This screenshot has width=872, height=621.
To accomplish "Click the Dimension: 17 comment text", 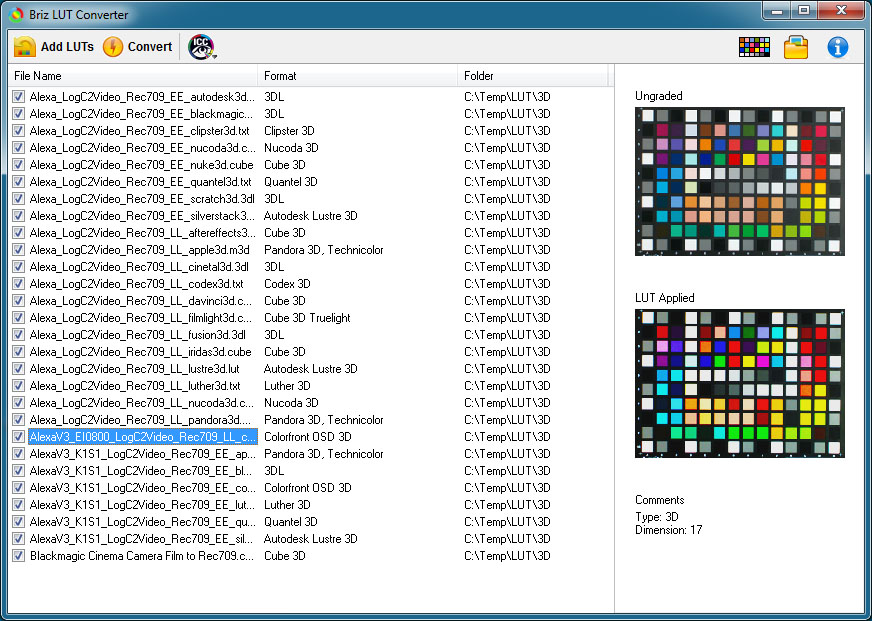I will pyautogui.click(x=668, y=530).
